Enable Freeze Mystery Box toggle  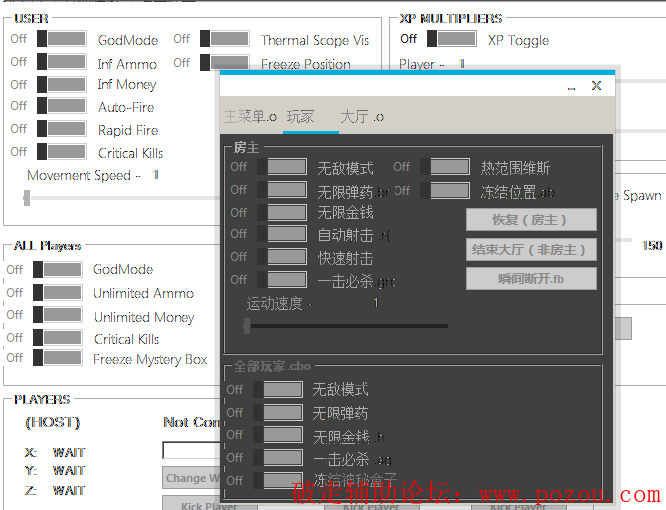[57, 358]
